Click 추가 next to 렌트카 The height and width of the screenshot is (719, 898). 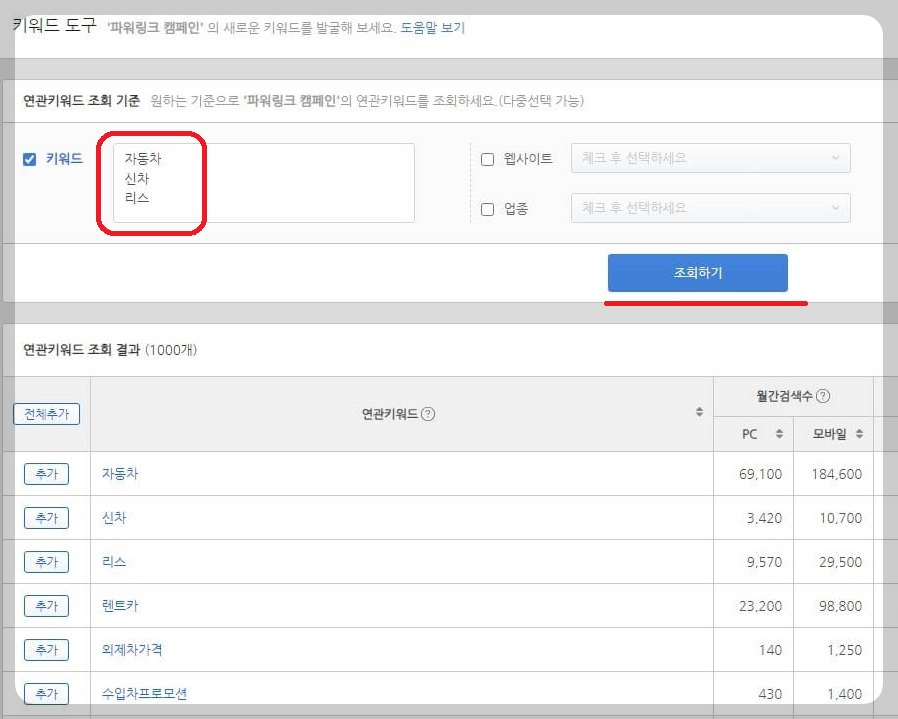tap(46, 605)
